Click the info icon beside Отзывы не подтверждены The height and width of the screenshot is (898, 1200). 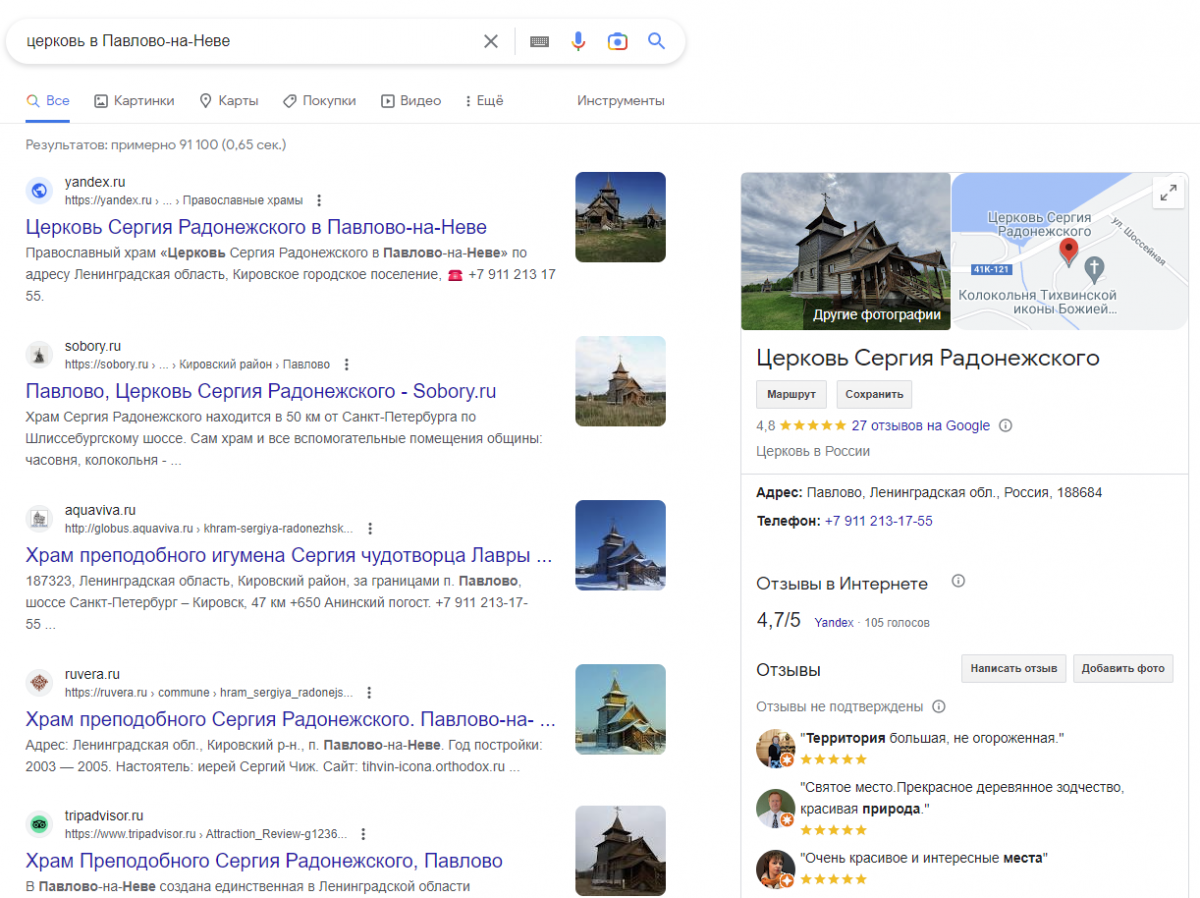pos(939,707)
